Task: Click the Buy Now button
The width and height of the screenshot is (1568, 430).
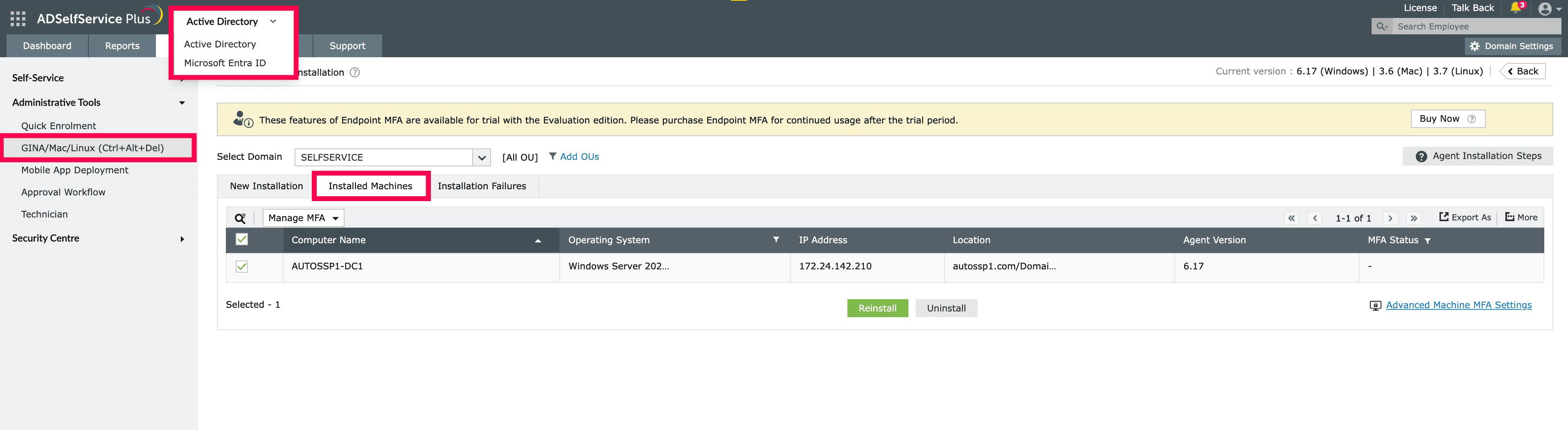Action: [x=1447, y=119]
